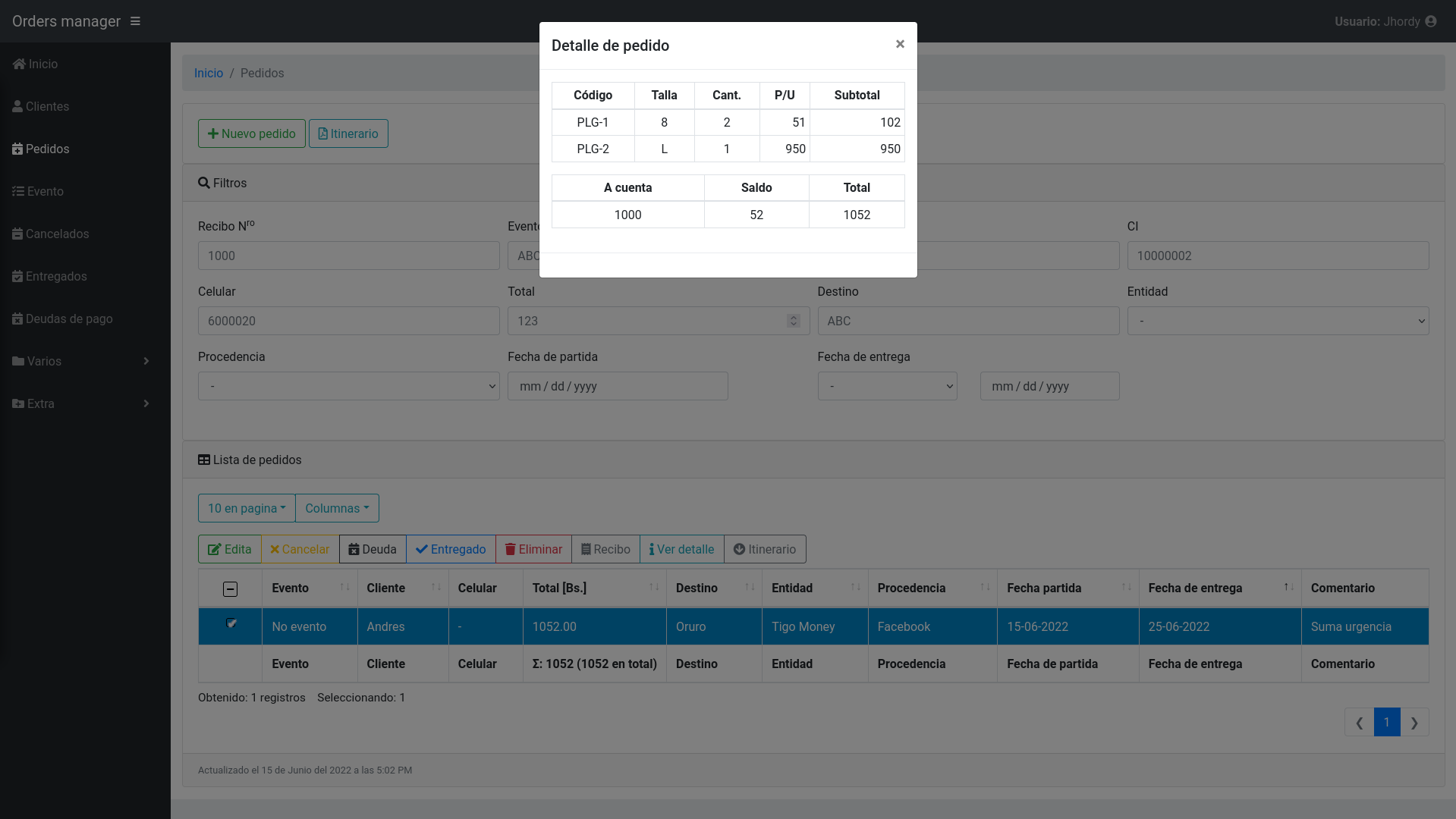Toggle the select-all checkbox in the table header
Image resolution: width=1456 pixels, height=819 pixels.
point(230,588)
